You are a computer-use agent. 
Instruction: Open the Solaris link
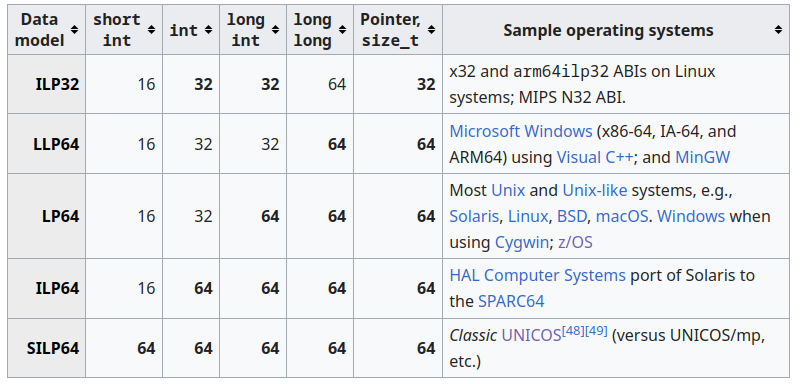coord(474,217)
